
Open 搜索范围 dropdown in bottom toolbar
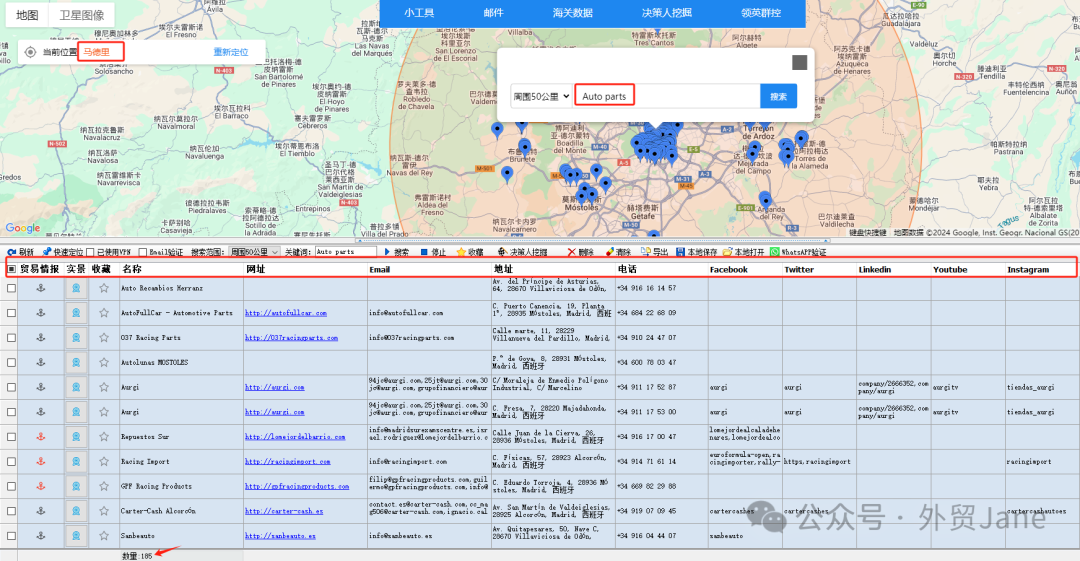coord(254,252)
